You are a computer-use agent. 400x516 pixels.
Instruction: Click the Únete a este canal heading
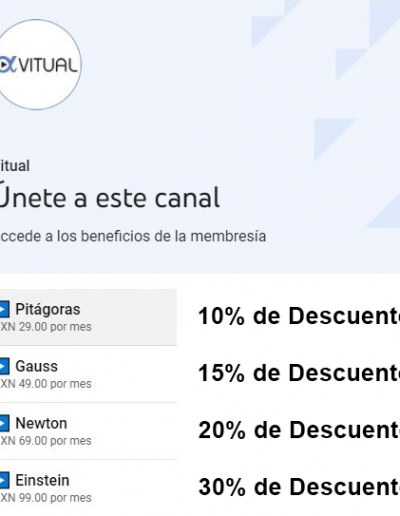coord(110,197)
